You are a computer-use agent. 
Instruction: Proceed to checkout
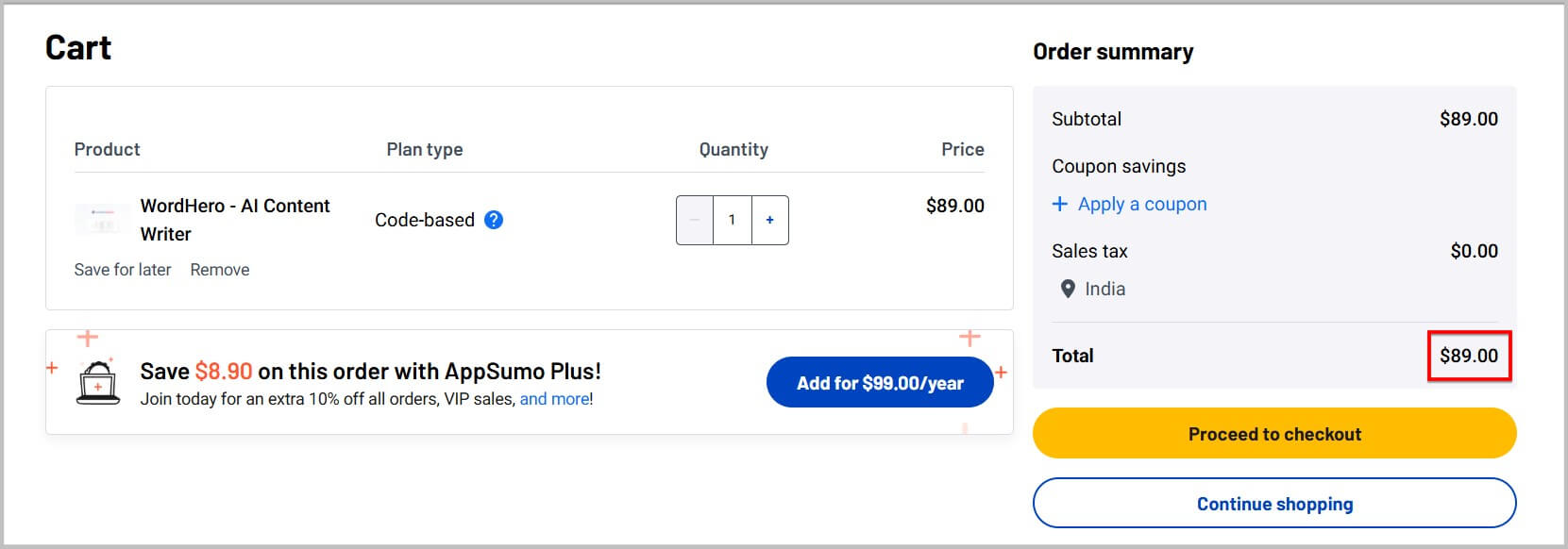[x=1274, y=434]
